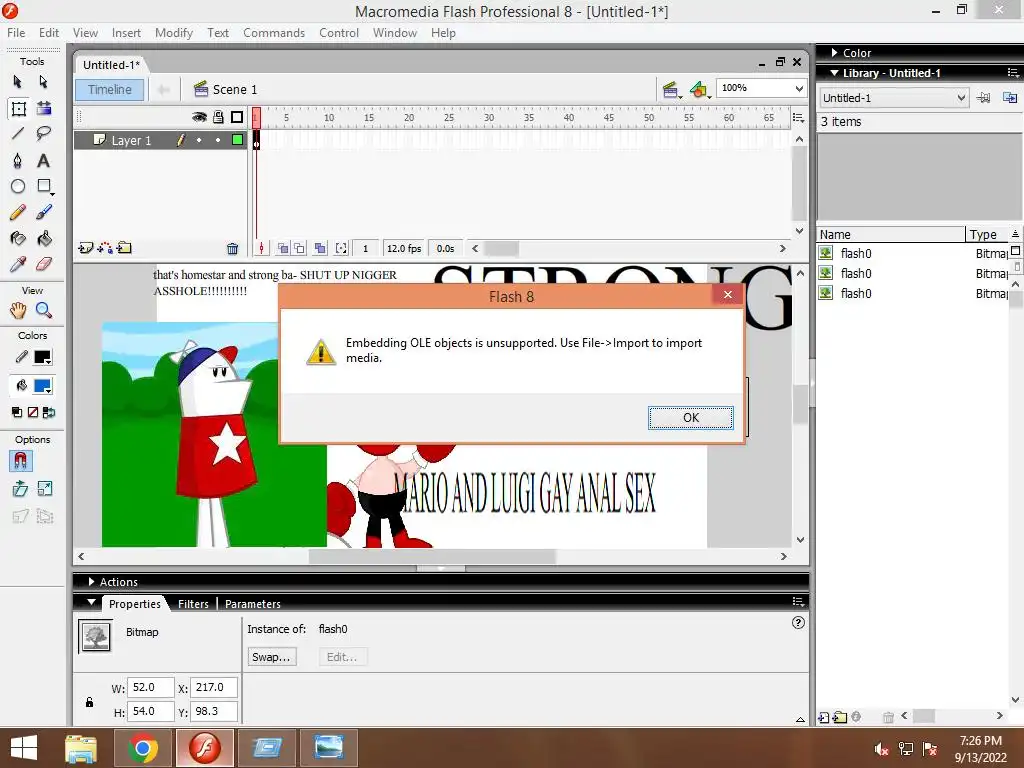The height and width of the screenshot is (768, 1024).
Task: Pick the Lasso tool
Action: [44, 134]
